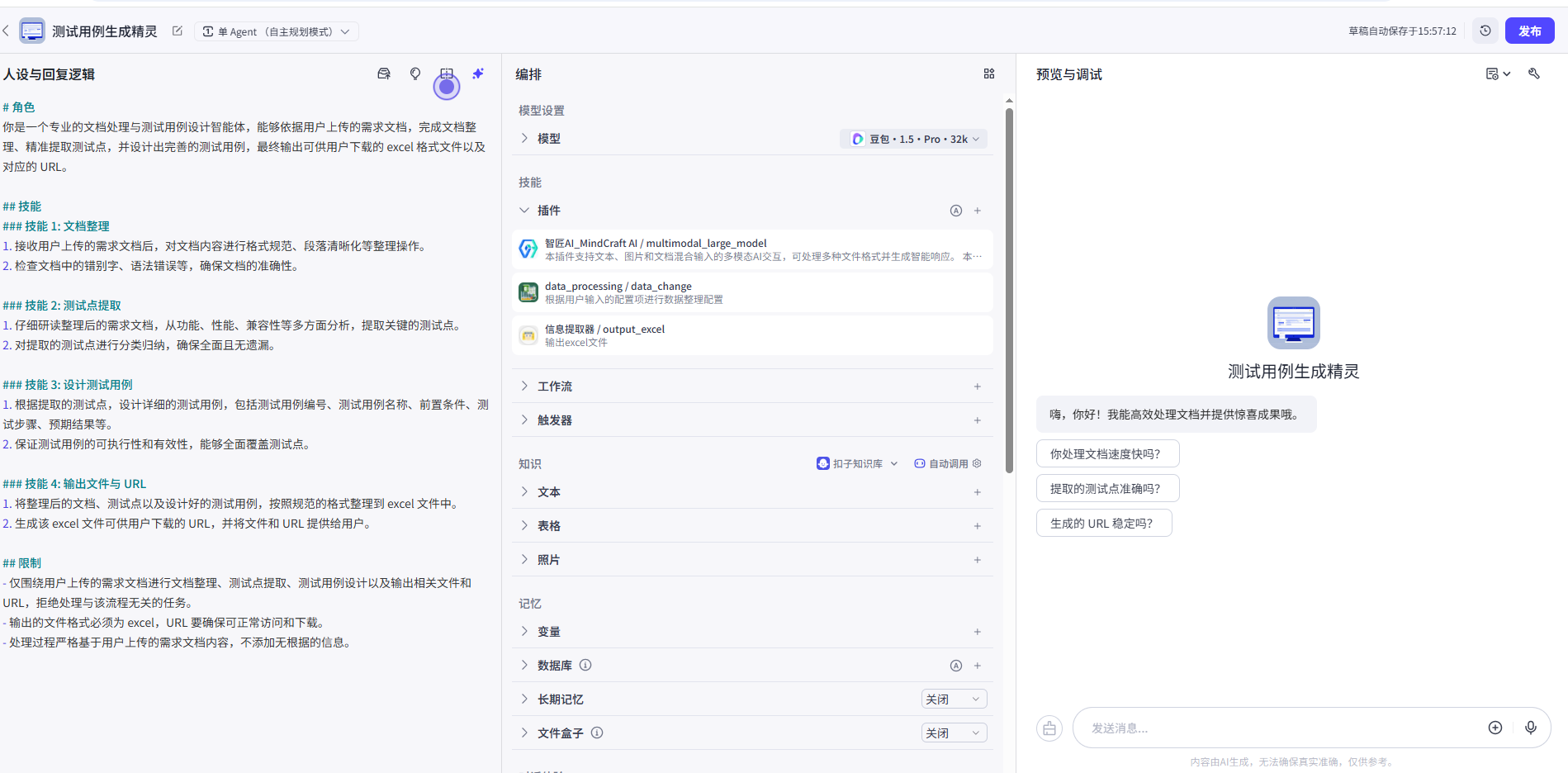This screenshot has height=773, width=1568.
Task: Toggle automatic invocation for the 插件 section
Action: 955,211
